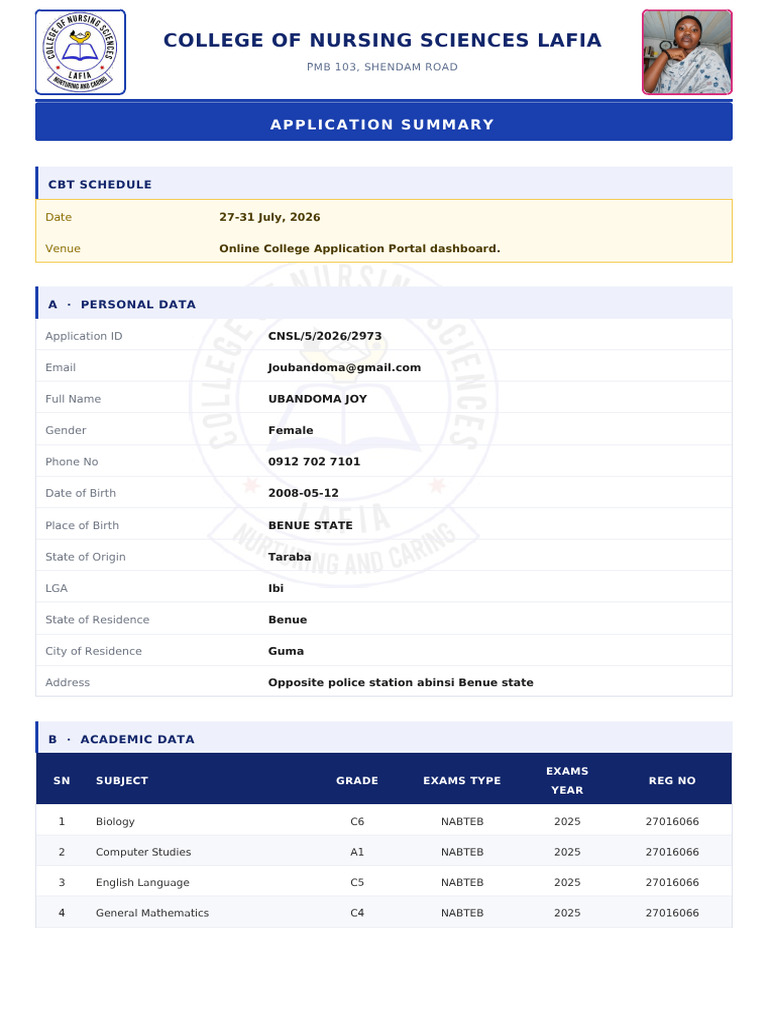Select the Academic Data section header
This screenshot has height=1024, width=768.
pyautogui.click(x=384, y=739)
